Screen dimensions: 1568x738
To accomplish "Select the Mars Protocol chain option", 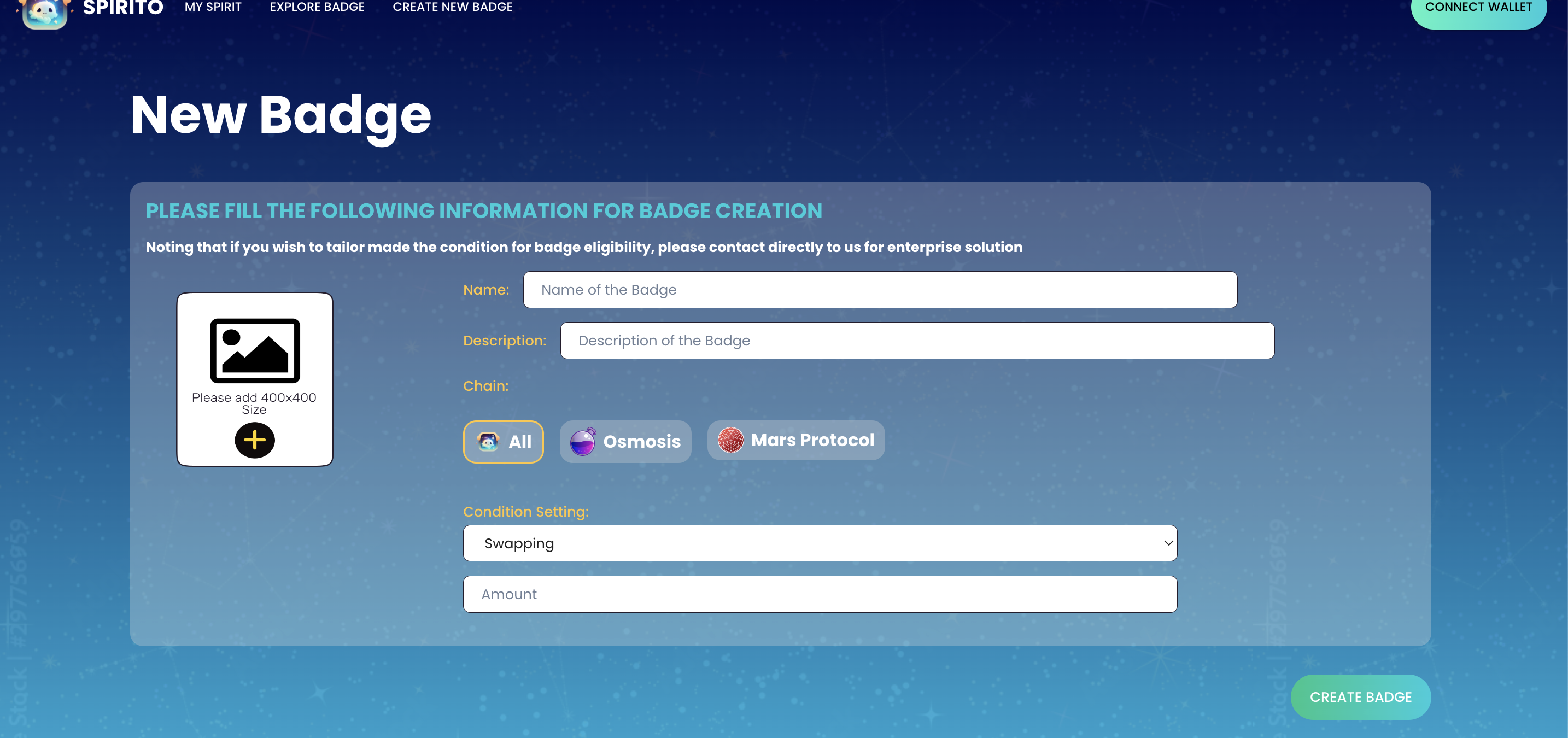I will click(795, 440).
